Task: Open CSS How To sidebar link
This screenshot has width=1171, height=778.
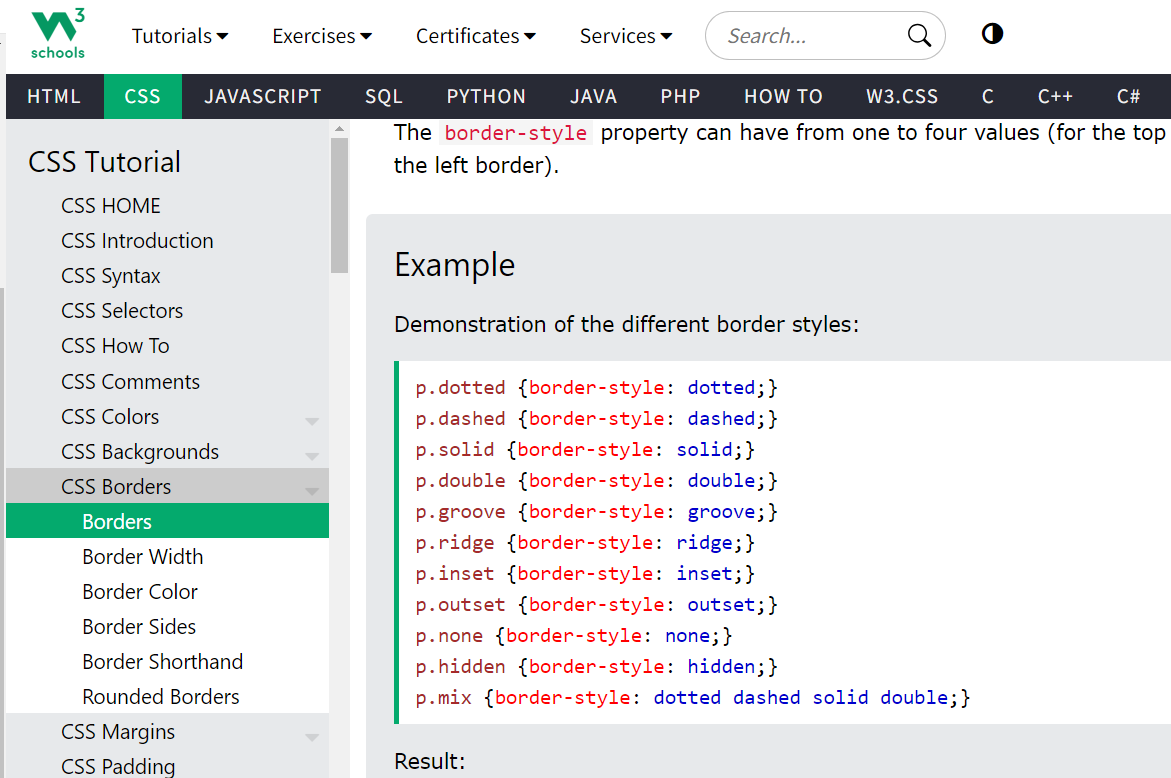Action: (167, 346)
